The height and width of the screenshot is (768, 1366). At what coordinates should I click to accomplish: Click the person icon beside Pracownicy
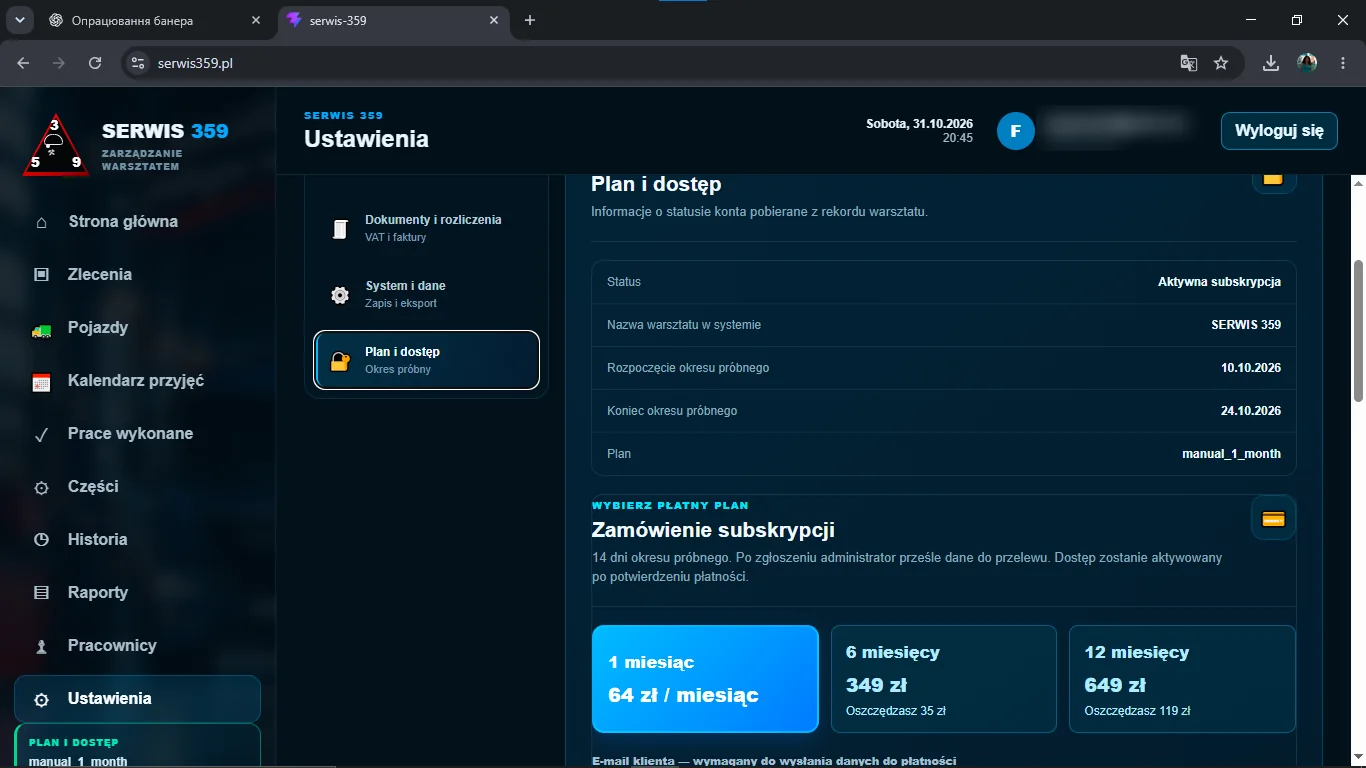click(x=41, y=646)
